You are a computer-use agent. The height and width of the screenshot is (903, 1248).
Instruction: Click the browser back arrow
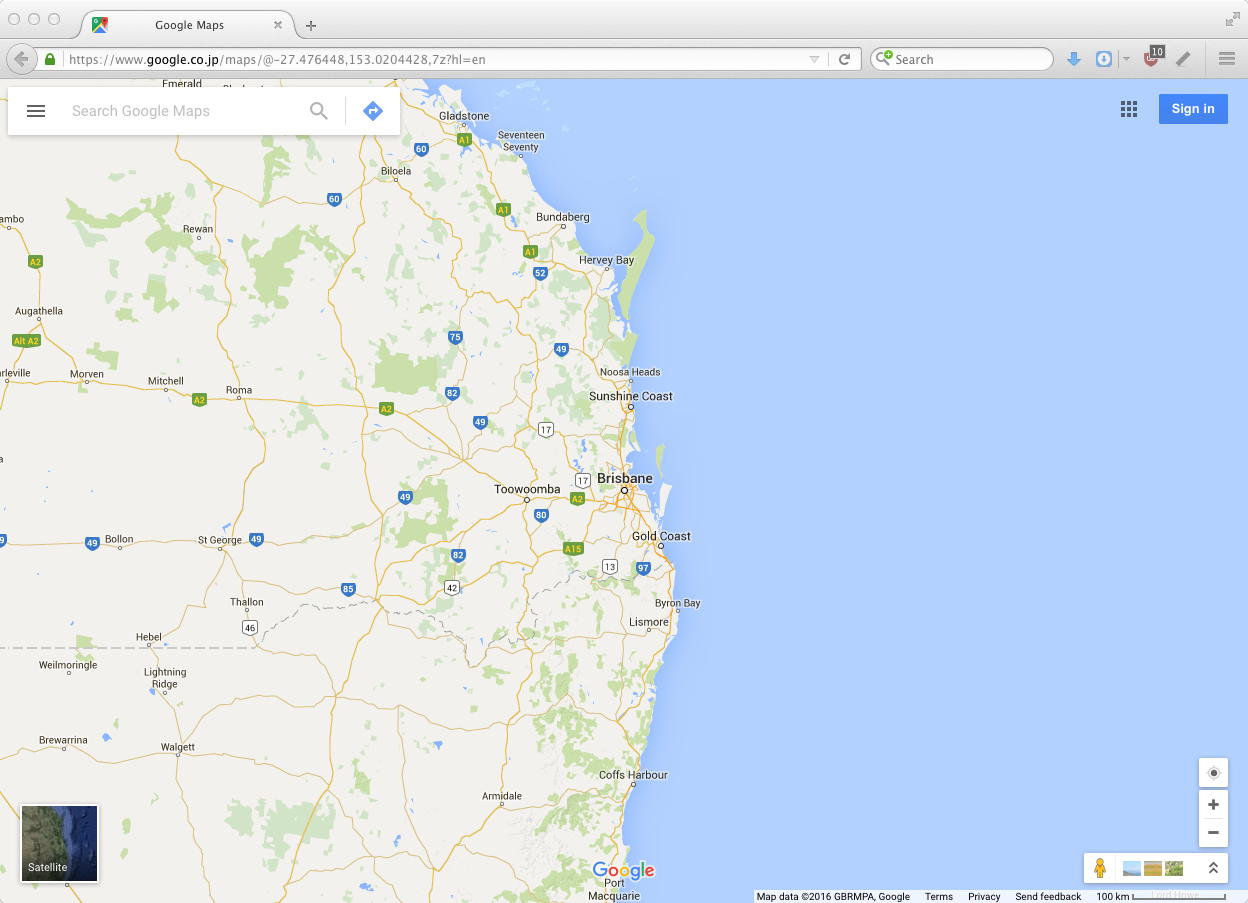[21, 59]
